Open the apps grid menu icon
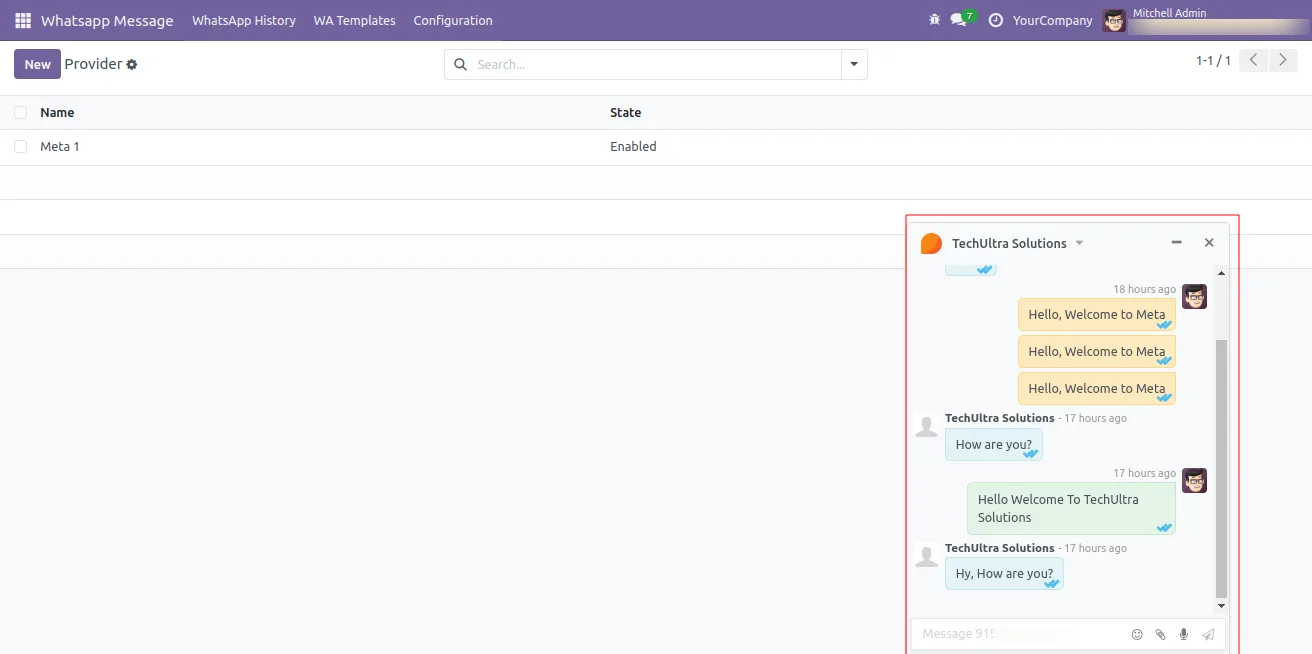 [23, 20]
